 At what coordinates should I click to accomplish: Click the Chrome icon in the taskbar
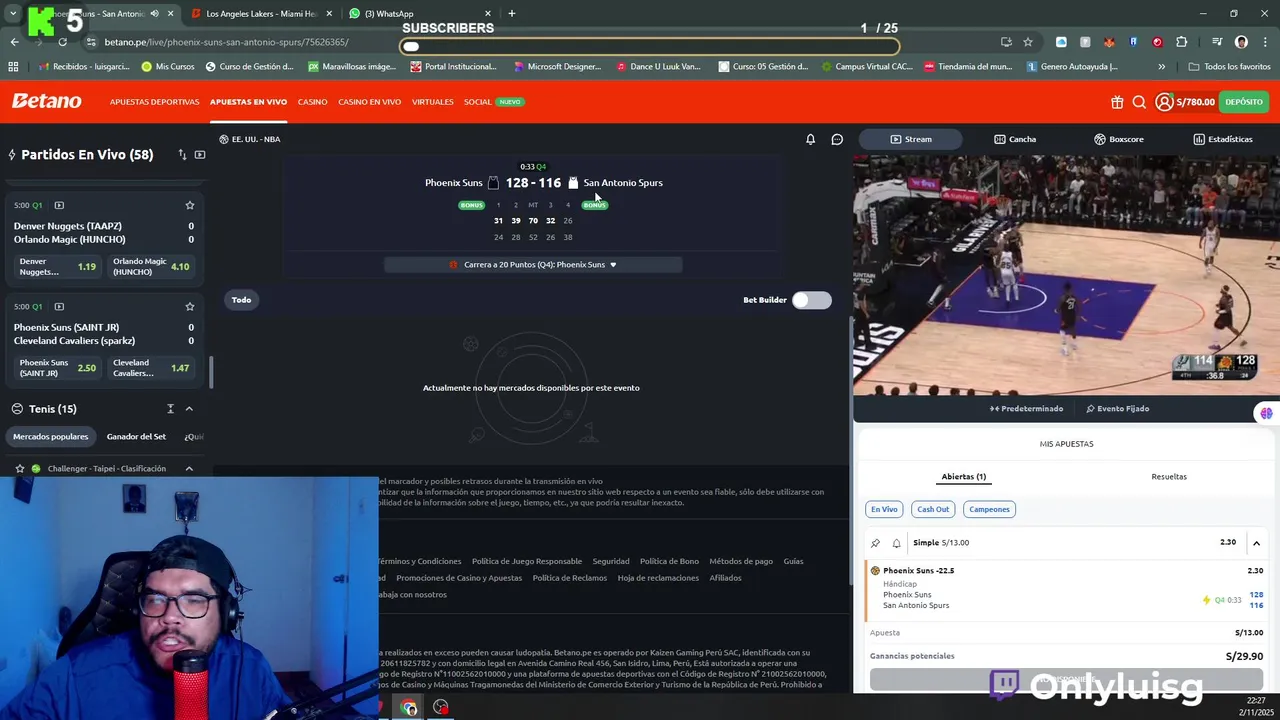point(409,707)
